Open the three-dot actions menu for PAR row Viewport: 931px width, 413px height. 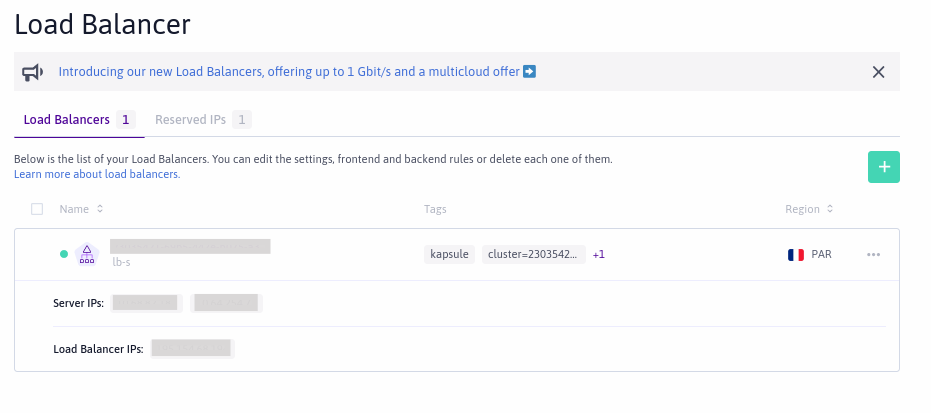(x=873, y=254)
